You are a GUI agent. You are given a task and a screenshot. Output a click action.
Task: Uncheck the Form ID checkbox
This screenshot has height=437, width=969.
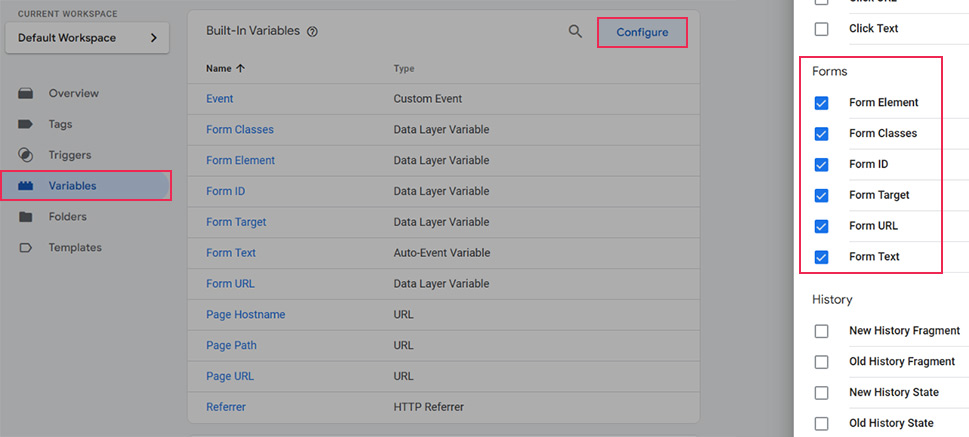coord(821,164)
